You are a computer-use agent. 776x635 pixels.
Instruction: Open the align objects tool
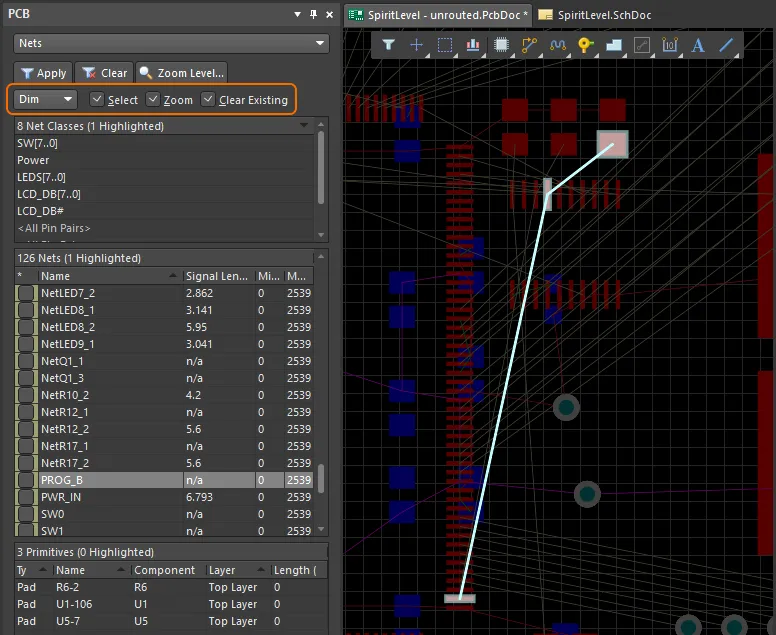pyautogui.click(x=473, y=45)
